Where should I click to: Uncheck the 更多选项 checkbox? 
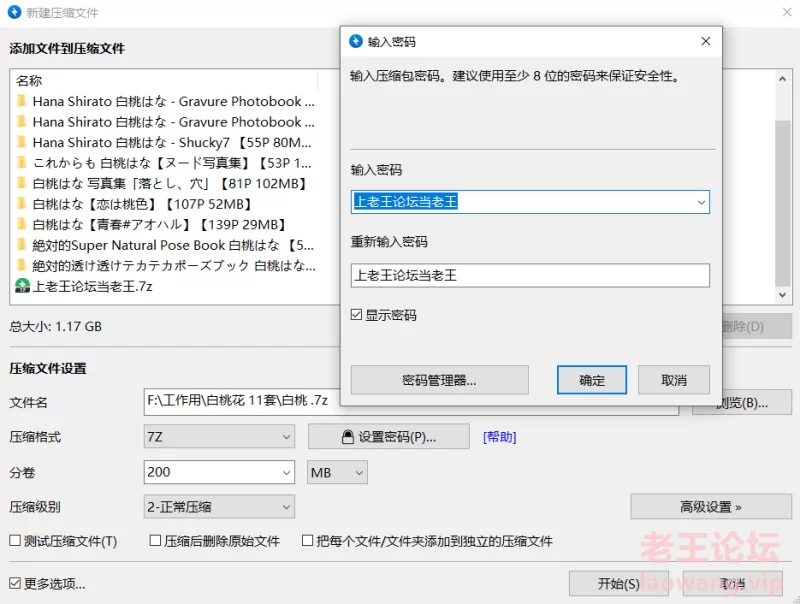click(15, 583)
